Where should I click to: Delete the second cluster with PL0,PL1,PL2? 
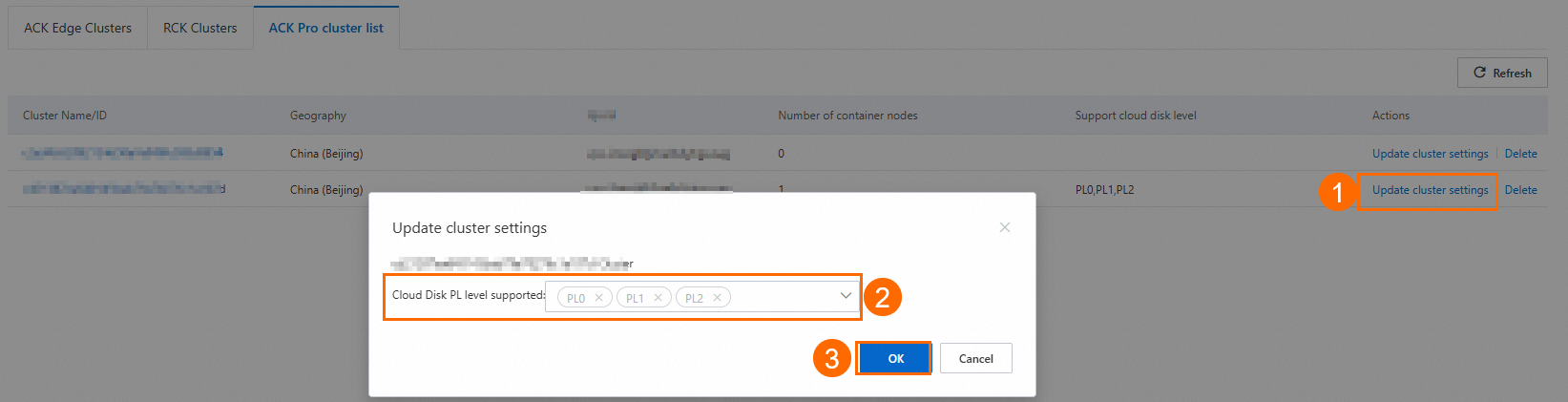tap(1520, 190)
